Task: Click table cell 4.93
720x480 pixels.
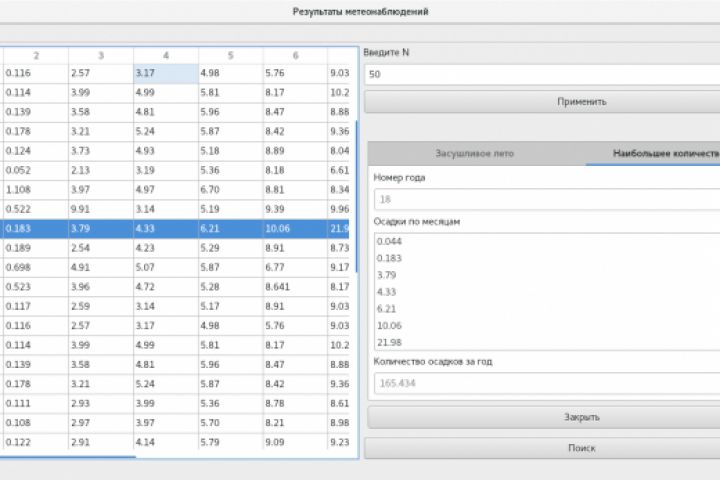Action: click(166, 151)
